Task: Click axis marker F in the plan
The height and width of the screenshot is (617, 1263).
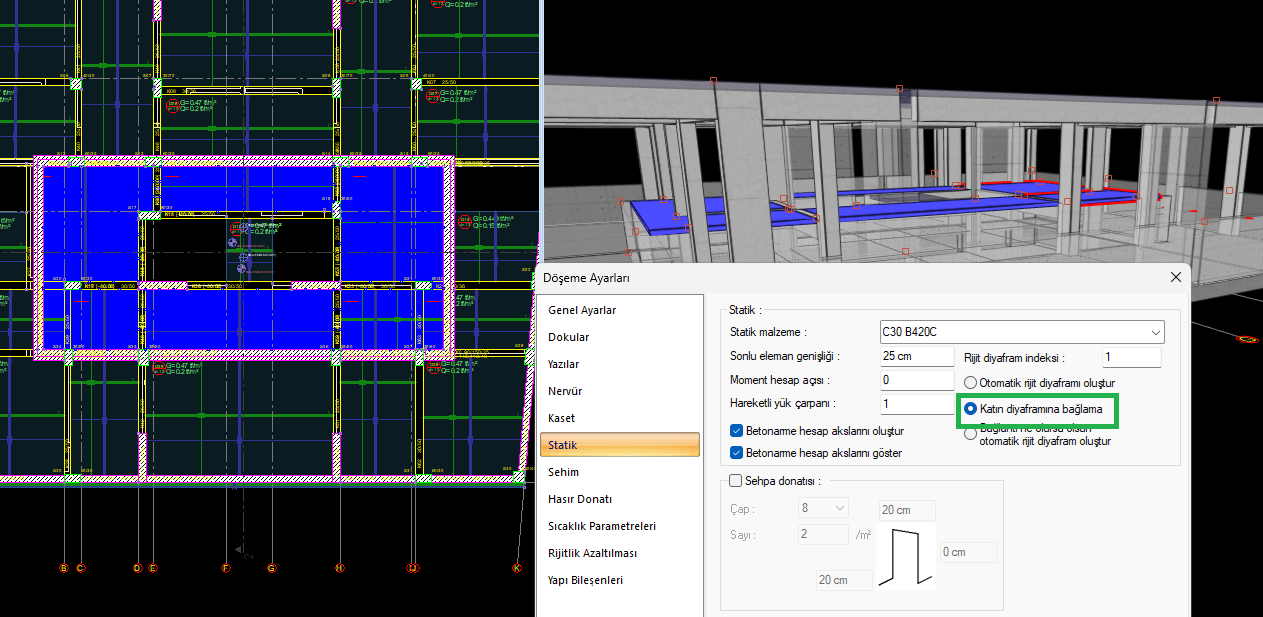Action: click(x=226, y=568)
